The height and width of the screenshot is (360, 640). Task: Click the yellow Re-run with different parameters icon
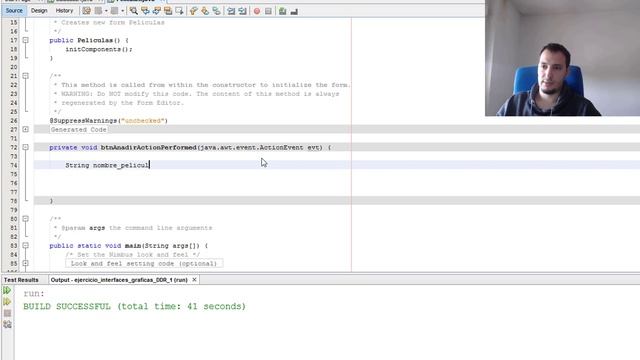(7, 302)
